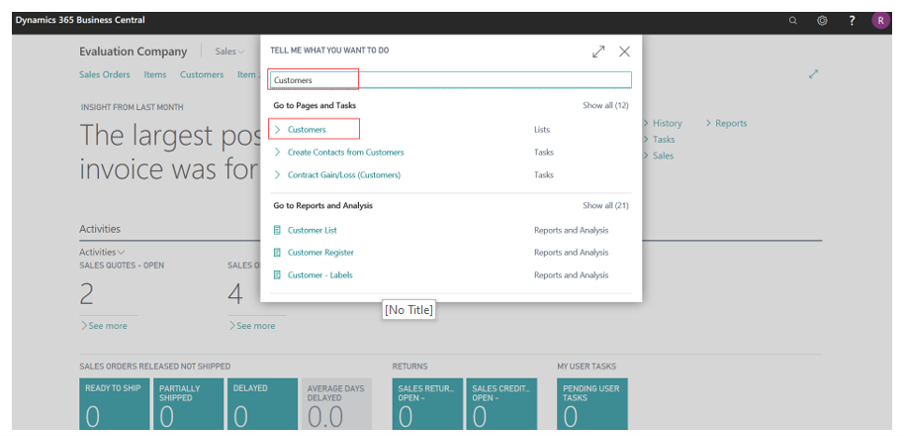Screen dimensions: 904x436
Task: Close the Tell Me dialog
Action: coord(624,51)
